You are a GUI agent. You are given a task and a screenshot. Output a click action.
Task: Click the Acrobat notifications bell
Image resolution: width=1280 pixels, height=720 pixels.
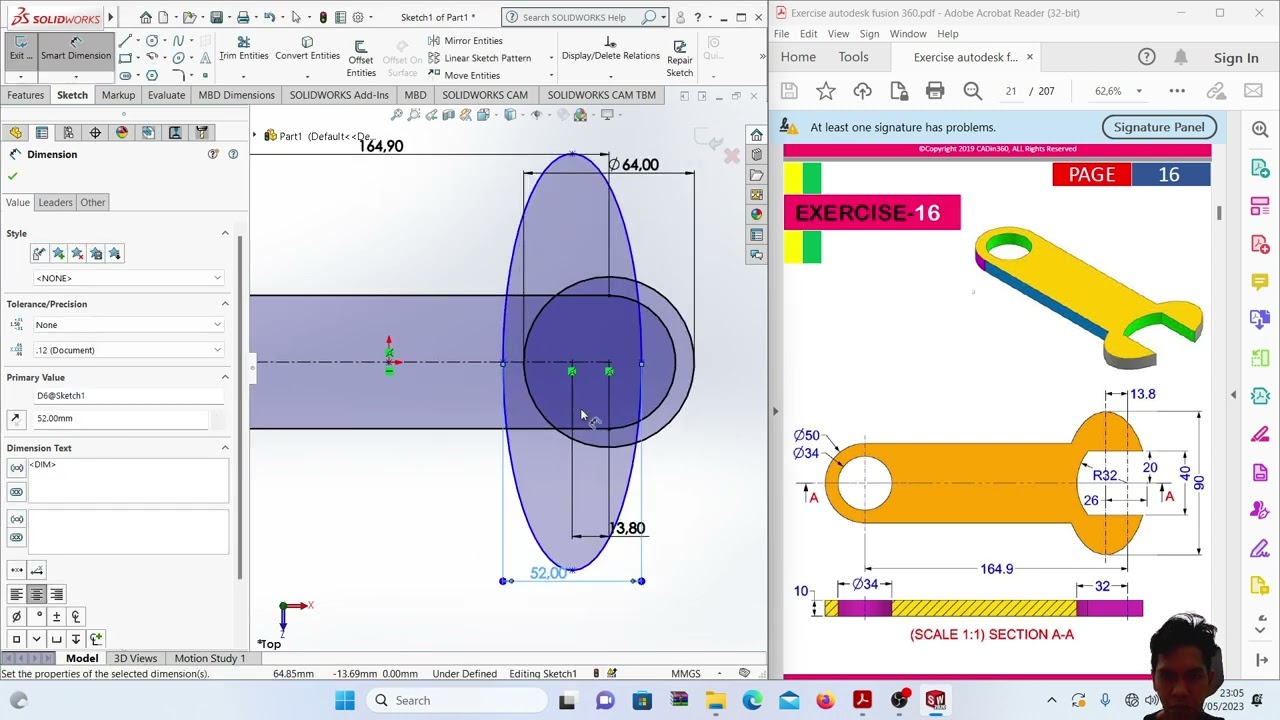(1181, 57)
